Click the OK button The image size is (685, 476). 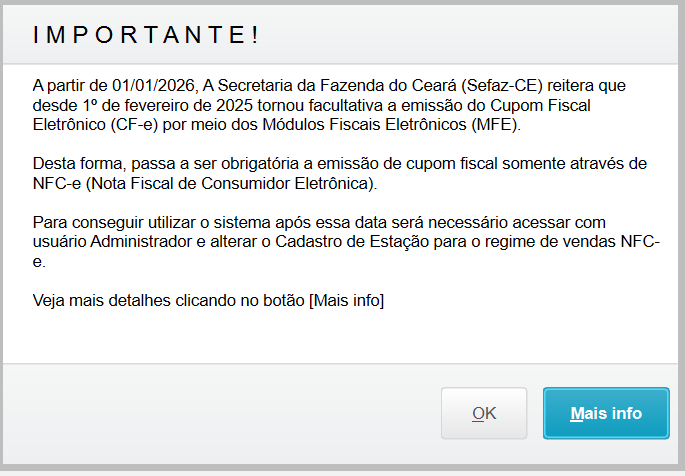[484, 413]
